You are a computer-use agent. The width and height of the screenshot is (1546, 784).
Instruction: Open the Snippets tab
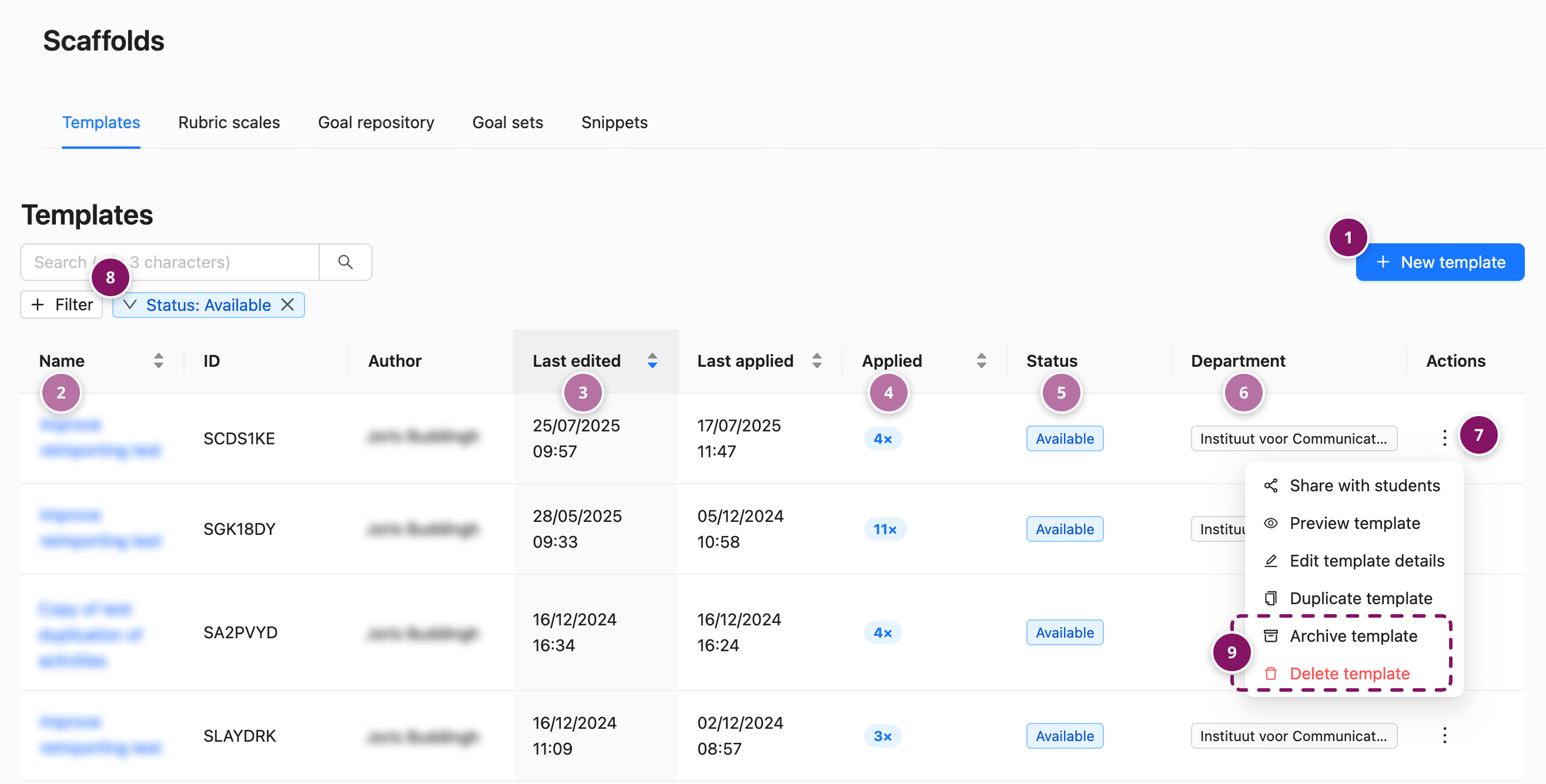pyautogui.click(x=614, y=122)
